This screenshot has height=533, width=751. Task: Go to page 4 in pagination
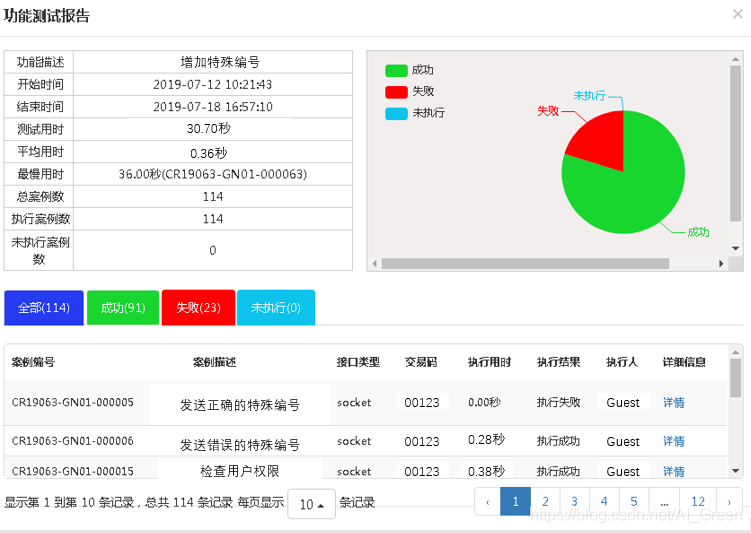point(604,501)
